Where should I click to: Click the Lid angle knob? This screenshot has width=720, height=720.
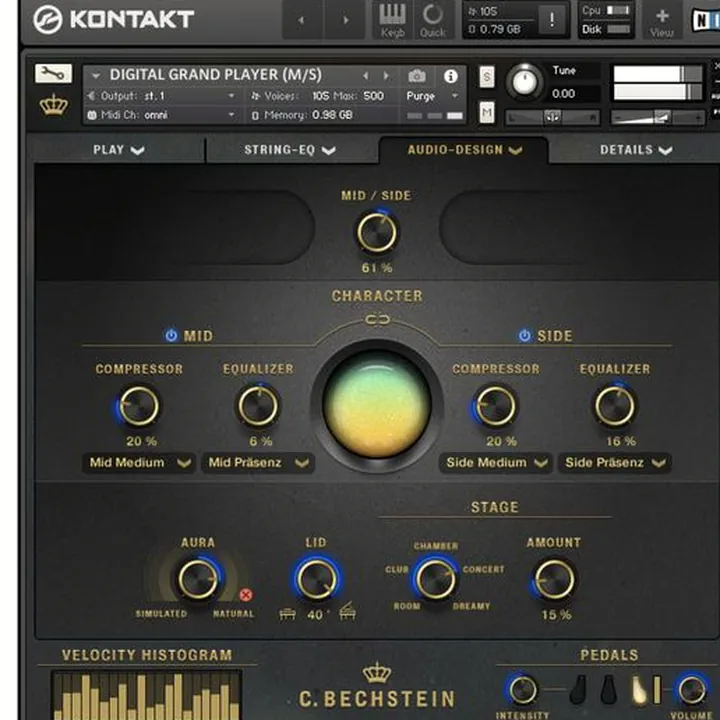(x=316, y=579)
